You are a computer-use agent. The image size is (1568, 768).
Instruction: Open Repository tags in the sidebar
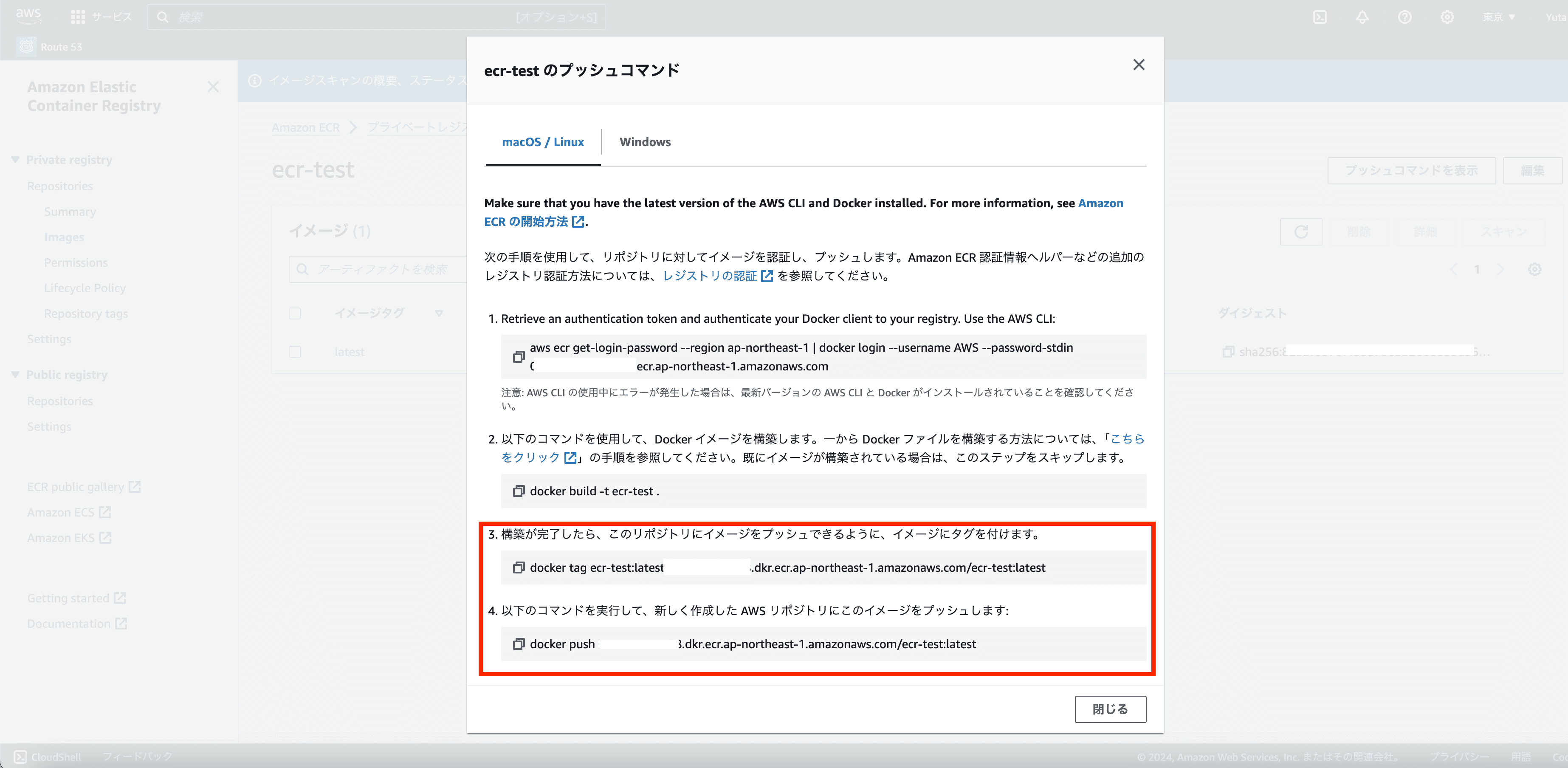click(x=86, y=313)
